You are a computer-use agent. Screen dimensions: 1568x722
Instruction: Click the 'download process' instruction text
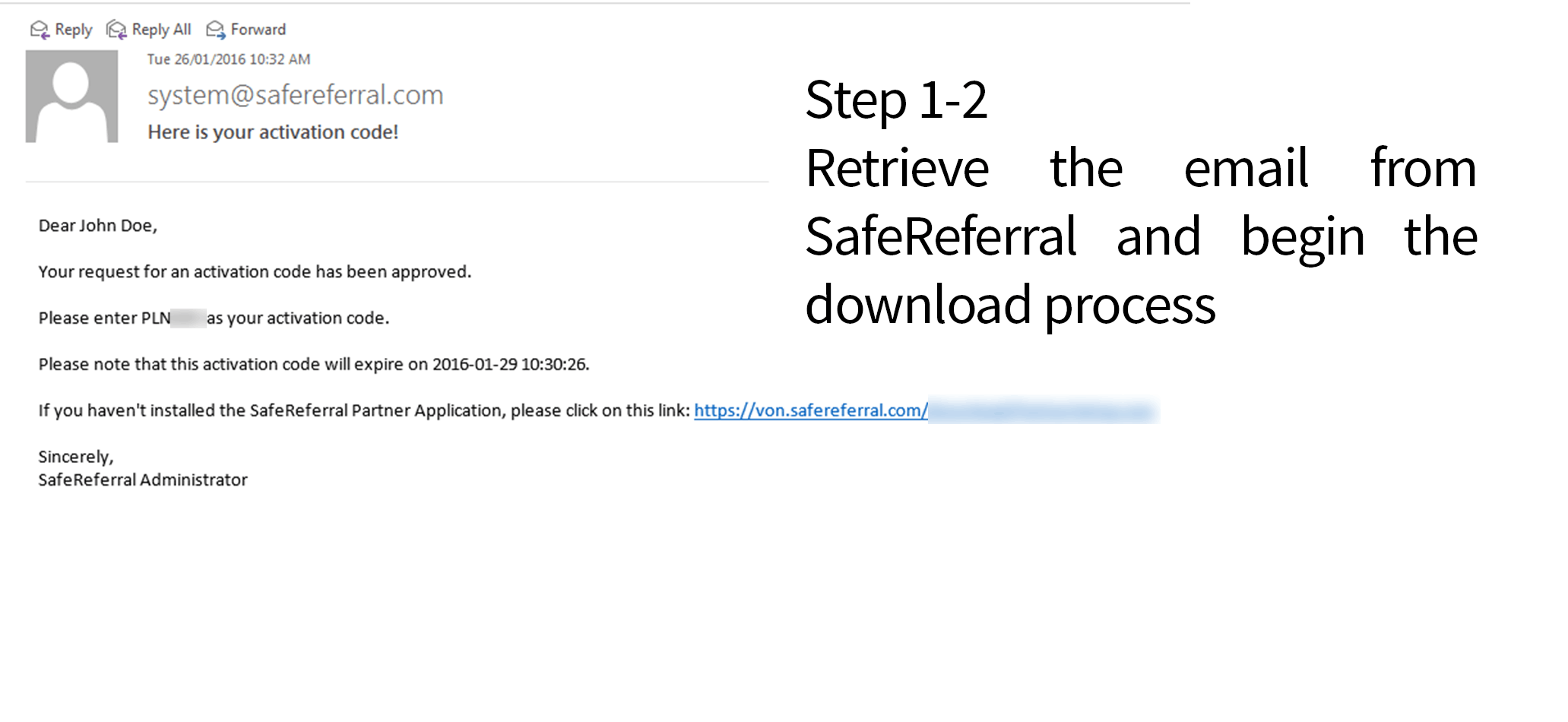[1010, 306]
